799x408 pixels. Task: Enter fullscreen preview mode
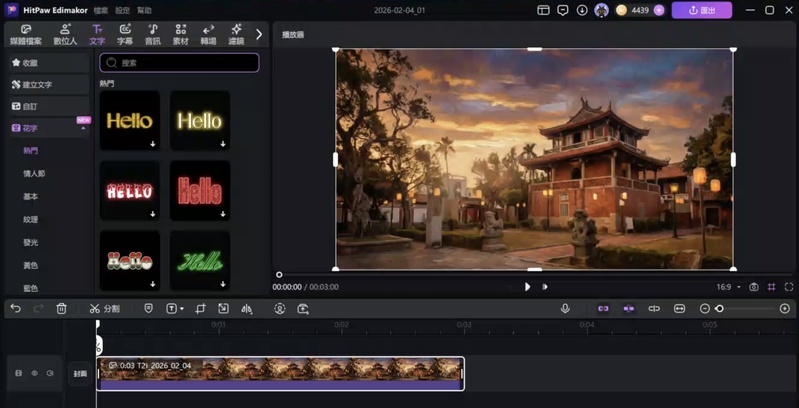788,287
